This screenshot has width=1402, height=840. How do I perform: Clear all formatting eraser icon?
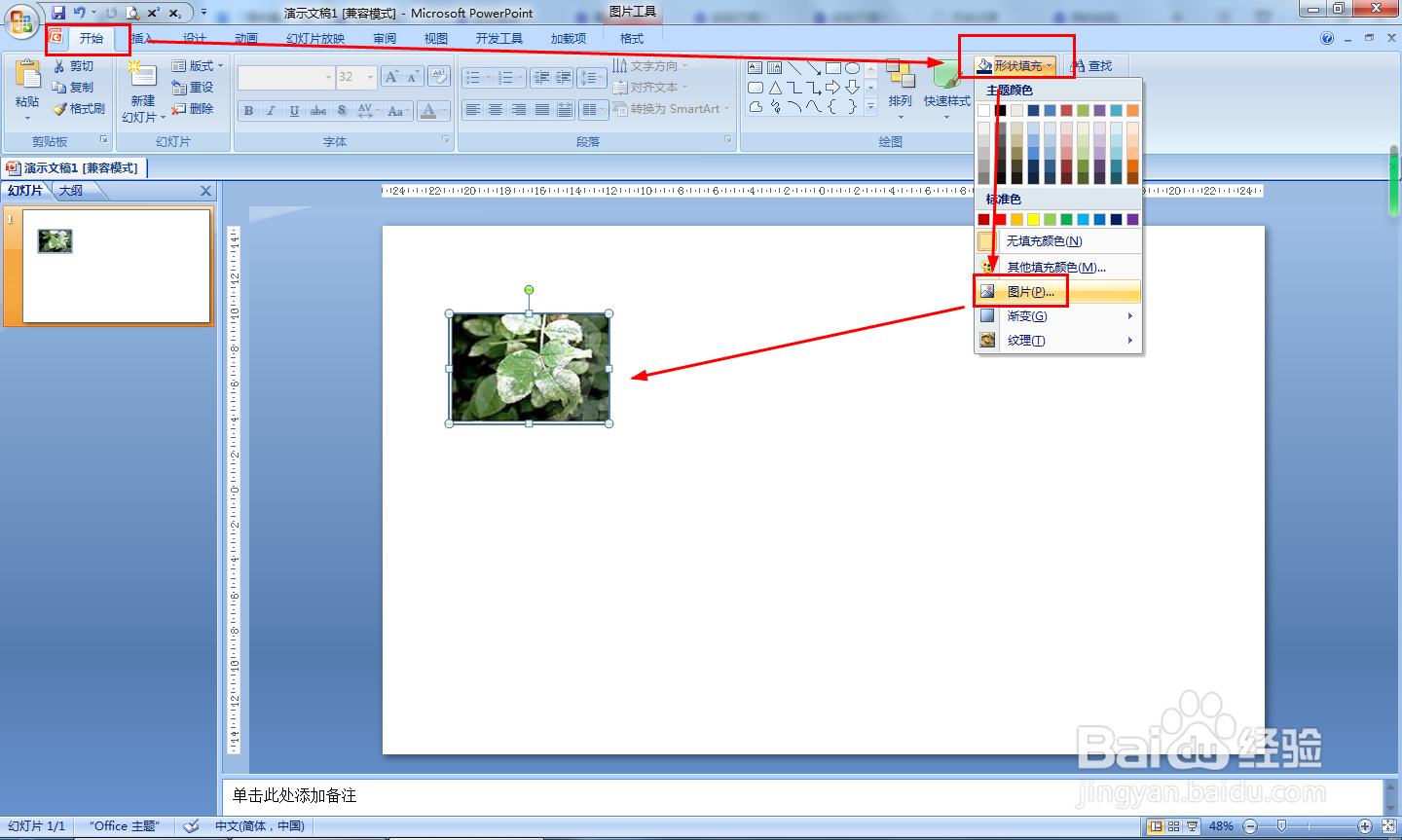coord(439,77)
